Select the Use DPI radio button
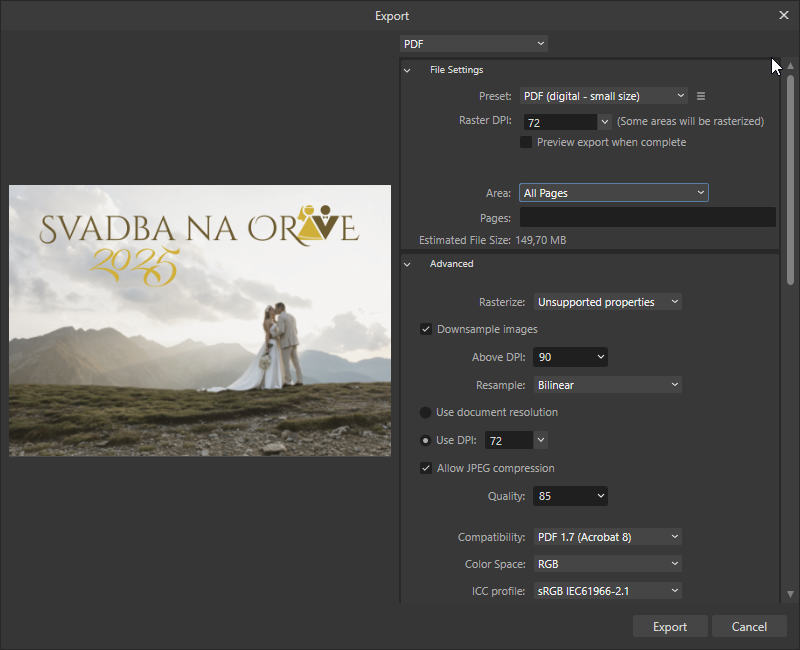The image size is (800, 650). coord(426,440)
